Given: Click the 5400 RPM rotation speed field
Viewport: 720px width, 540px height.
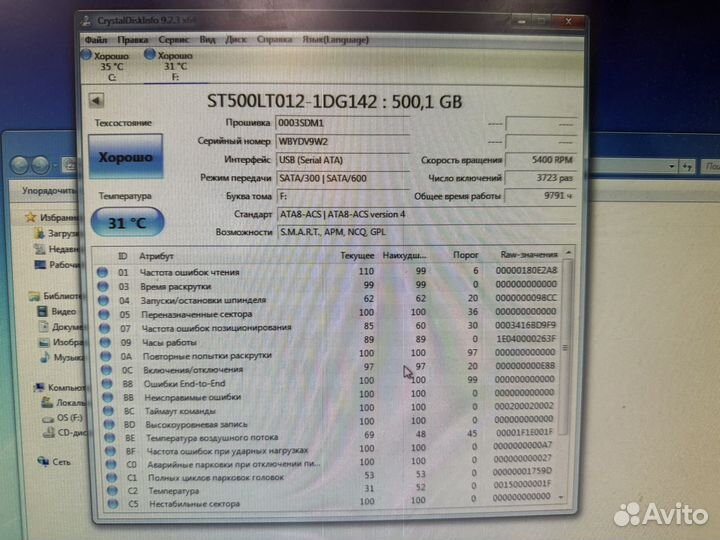Looking at the screenshot, I should (540, 160).
